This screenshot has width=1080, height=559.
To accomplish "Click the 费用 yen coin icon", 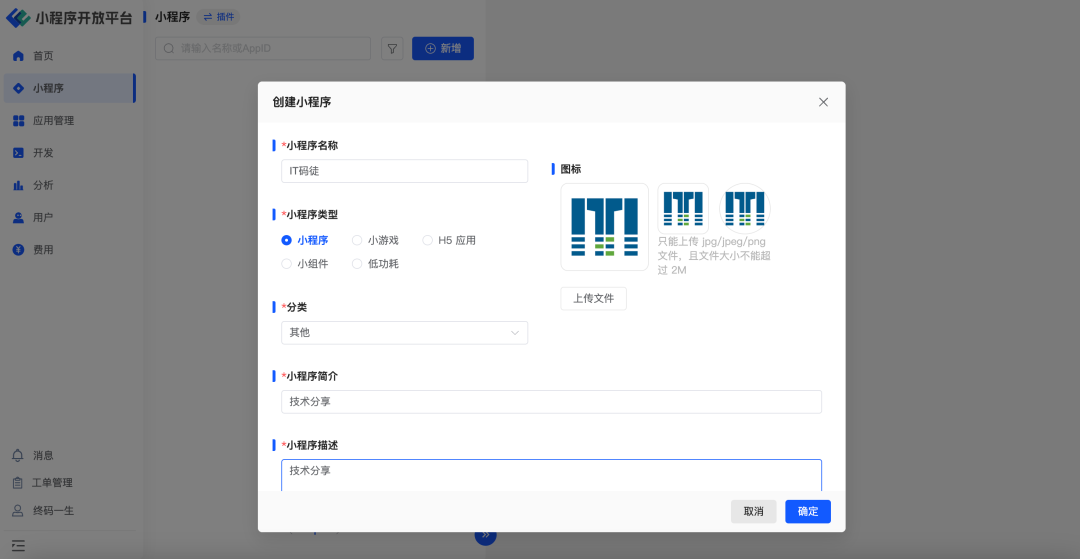I will point(18,250).
